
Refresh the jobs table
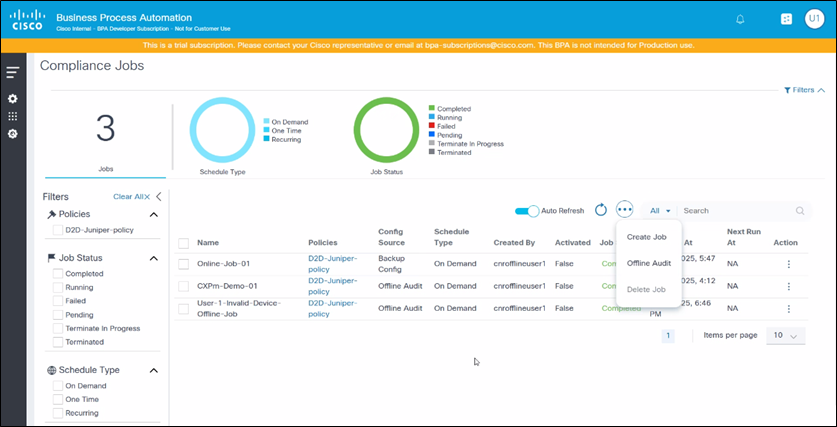click(601, 210)
